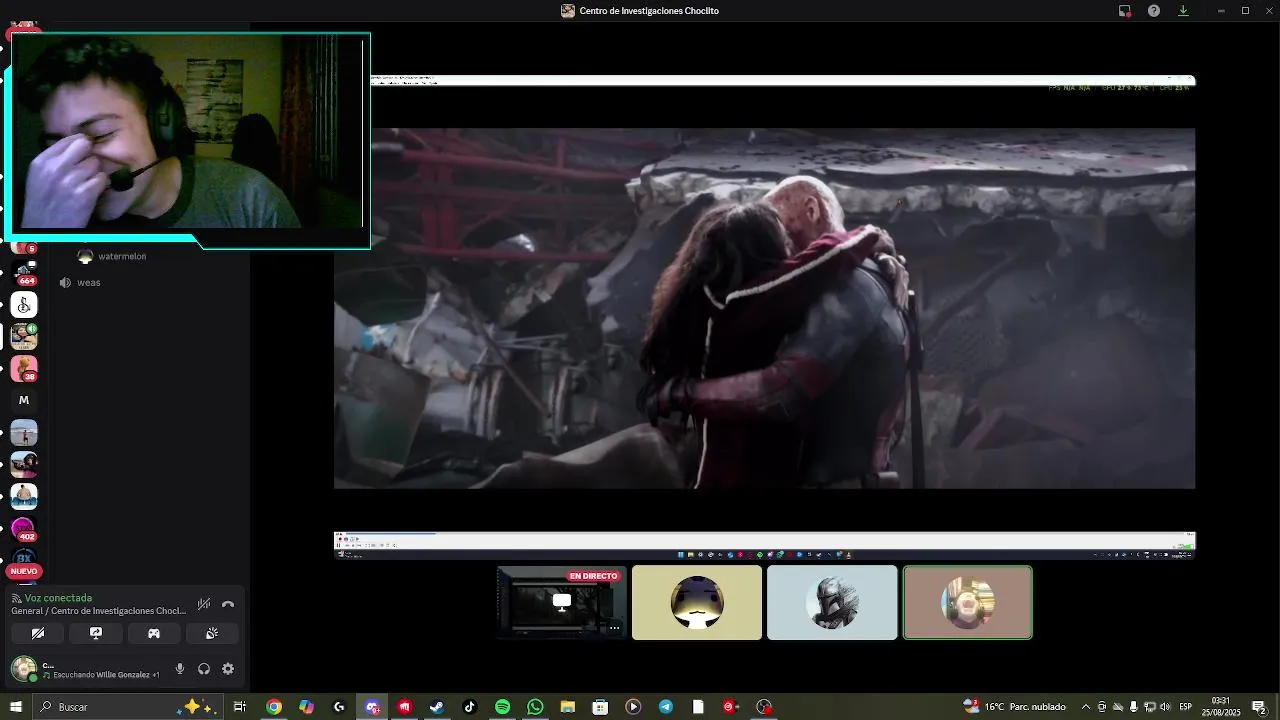The image size is (1280, 720).
Task: Open Spotify from the taskbar
Action: [502, 707]
